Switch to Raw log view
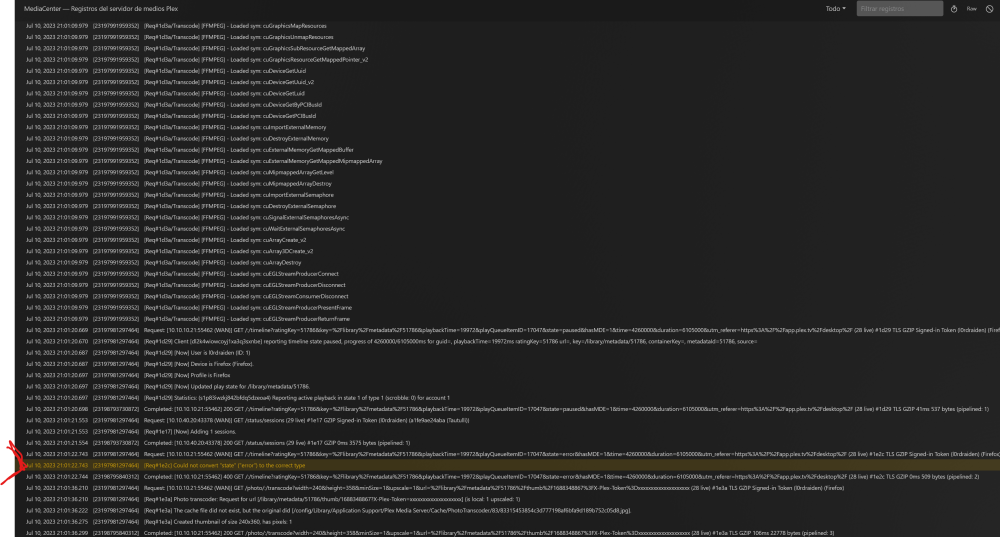Screen dimensions: 1000x537 pos(971,9)
